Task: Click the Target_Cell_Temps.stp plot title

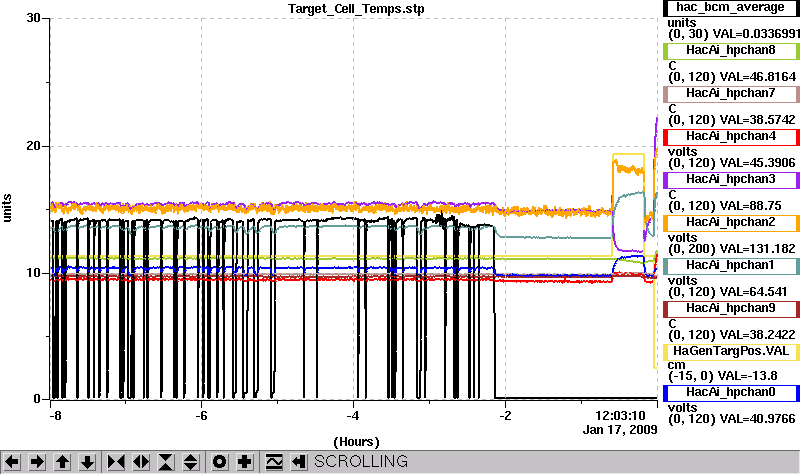Action: 356,9
